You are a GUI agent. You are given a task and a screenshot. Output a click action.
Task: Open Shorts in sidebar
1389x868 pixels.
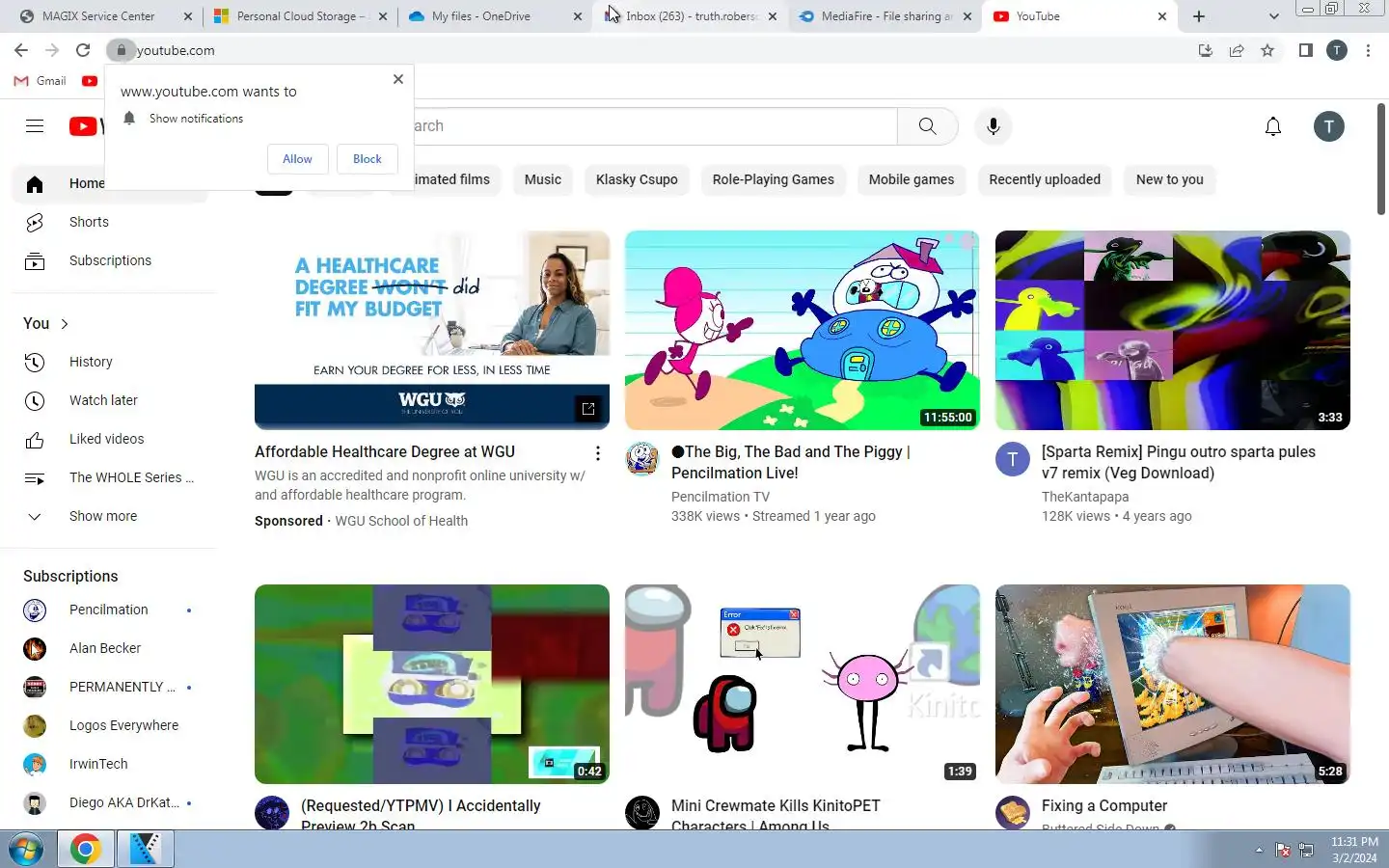(110, 222)
